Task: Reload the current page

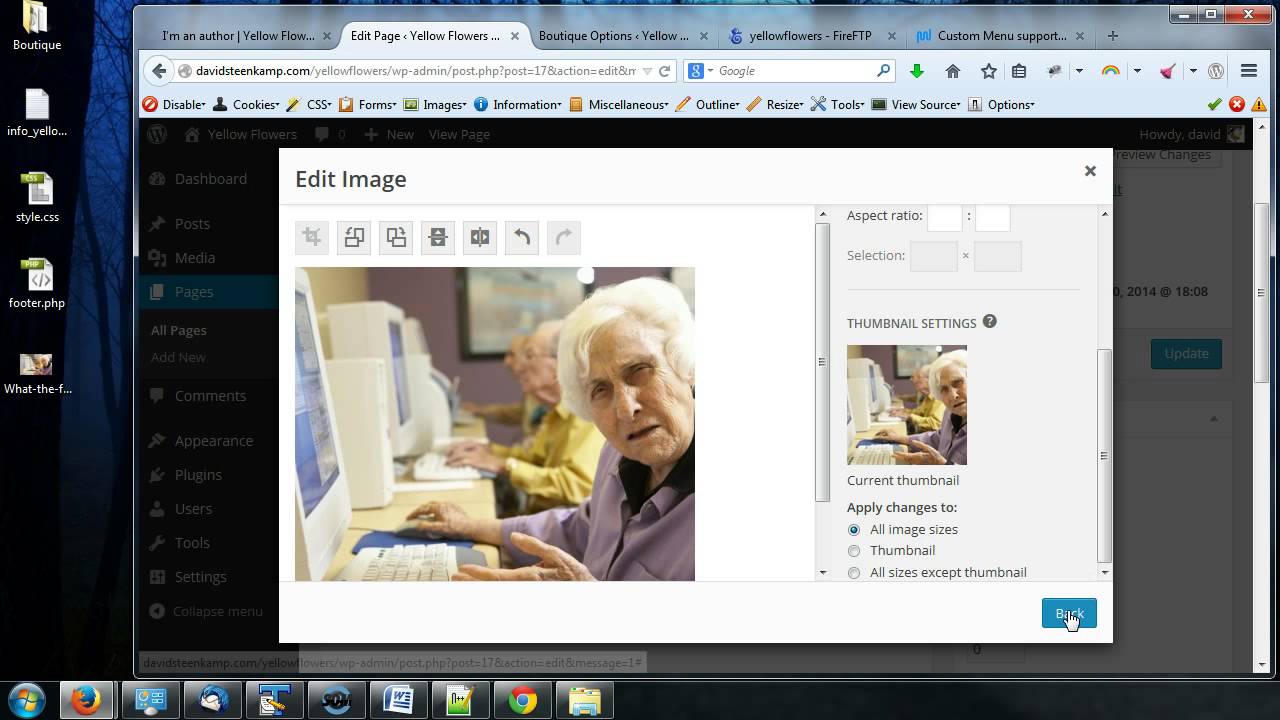Action: 665,71
